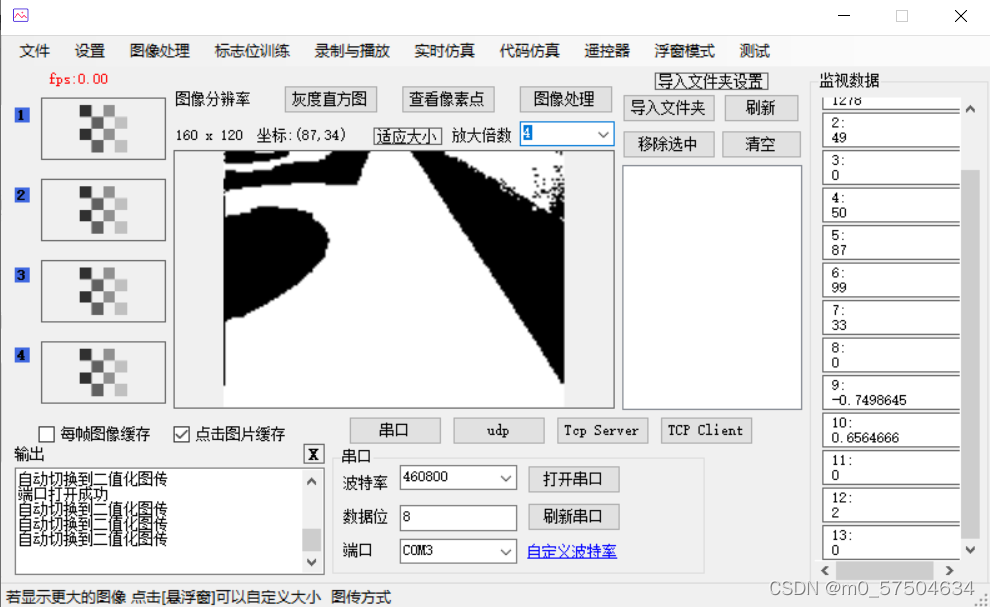Image resolution: width=990 pixels, height=607 pixels.
Task: Click the 监视数据 horizontal scrollbar thumb
Action: coord(885,570)
